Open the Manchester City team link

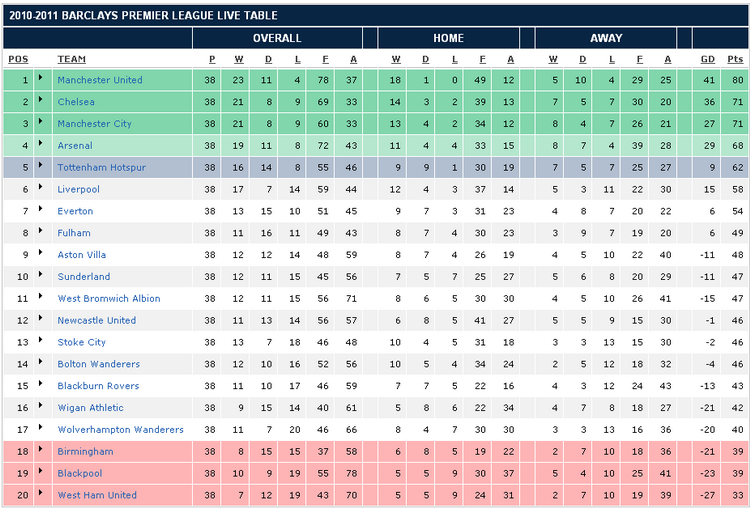94,124
